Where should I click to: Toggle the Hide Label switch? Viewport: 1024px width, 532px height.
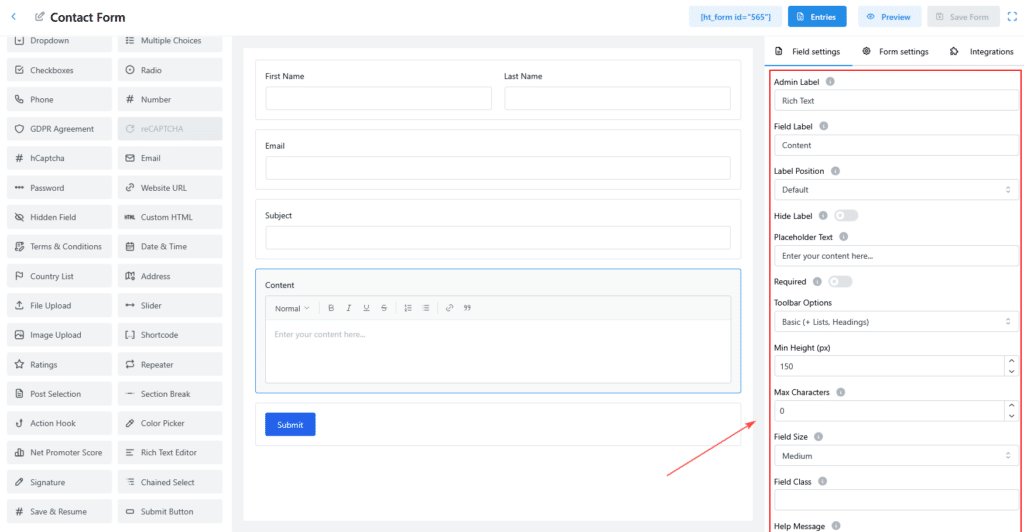846,215
